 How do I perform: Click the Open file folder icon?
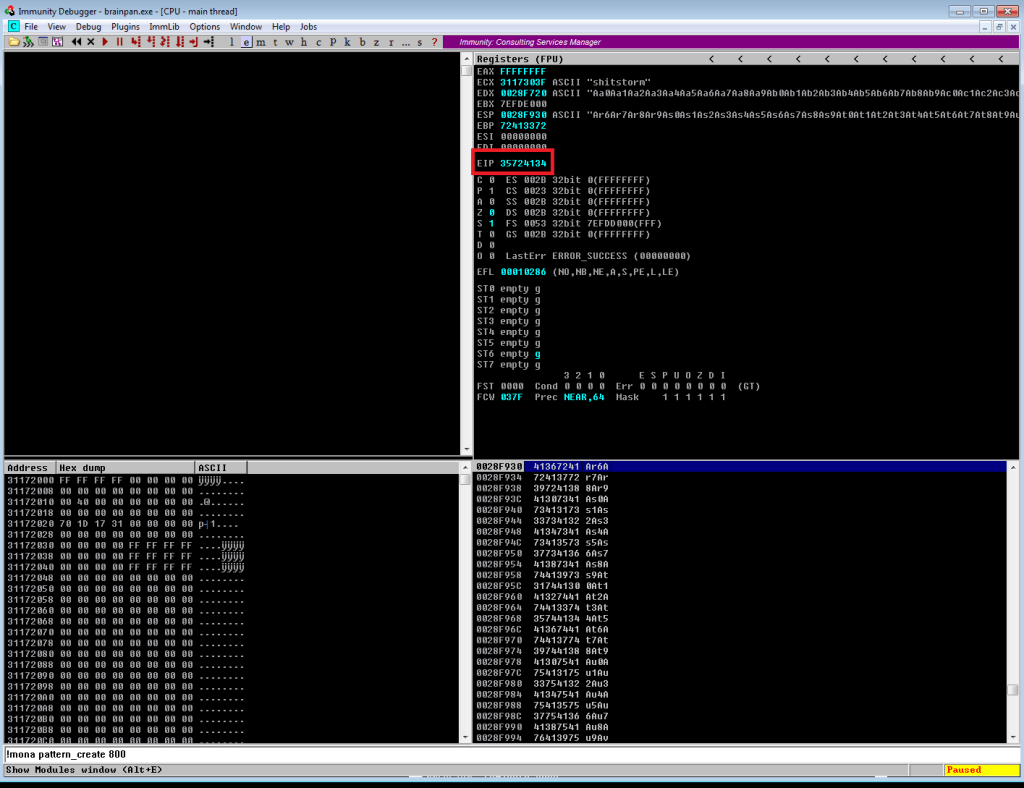[13, 42]
